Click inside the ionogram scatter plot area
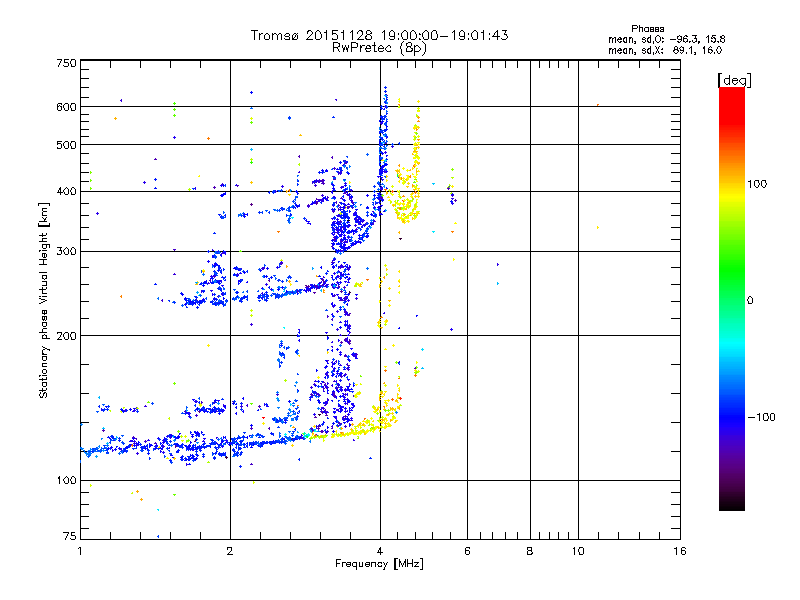The image size is (800, 600). point(380,299)
